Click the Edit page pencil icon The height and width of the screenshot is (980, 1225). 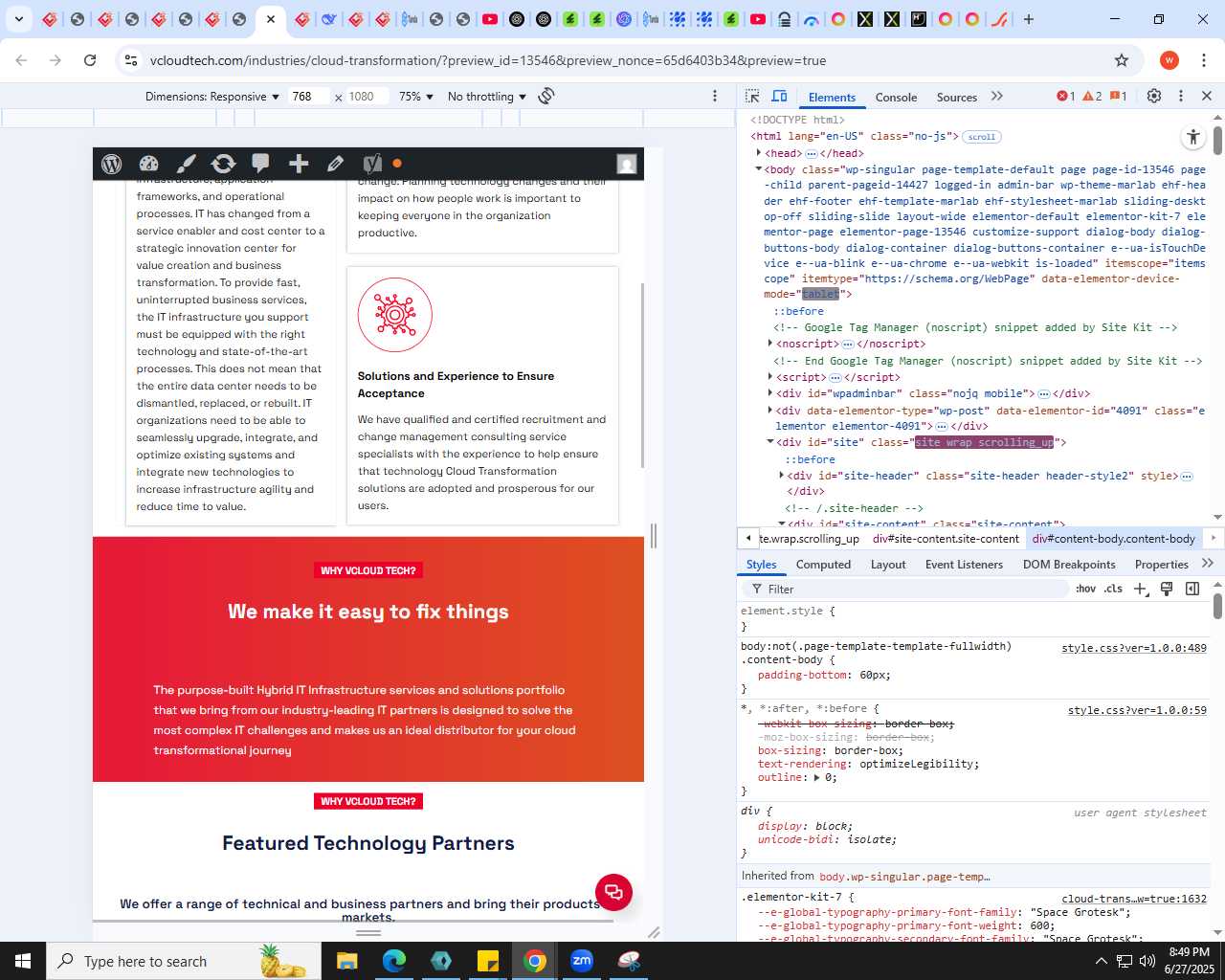(335, 164)
